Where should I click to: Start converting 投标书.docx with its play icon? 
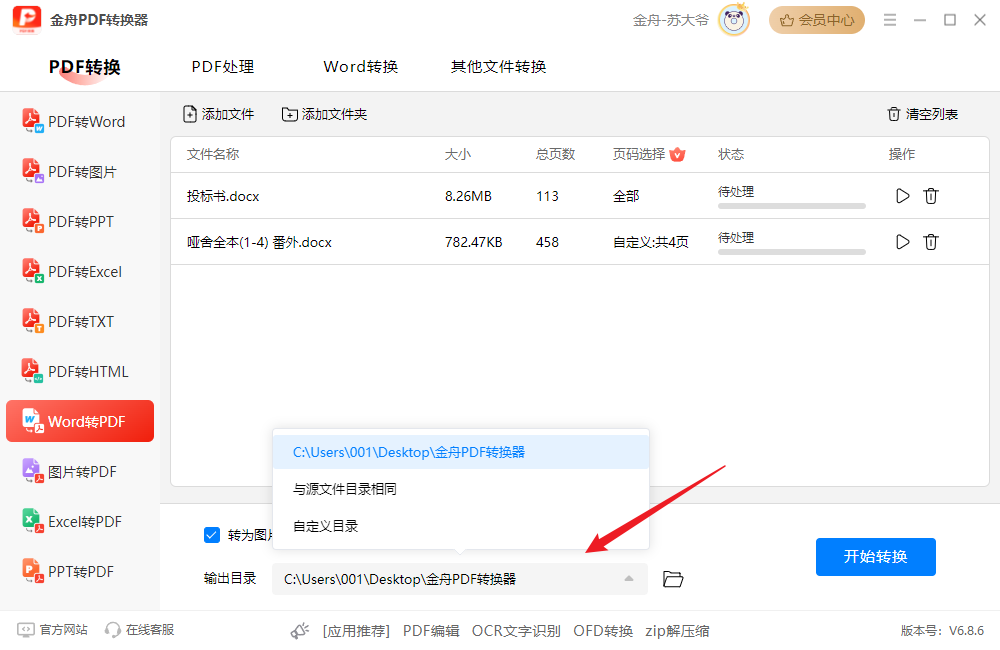pyautogui.click(x=902, y=196)
